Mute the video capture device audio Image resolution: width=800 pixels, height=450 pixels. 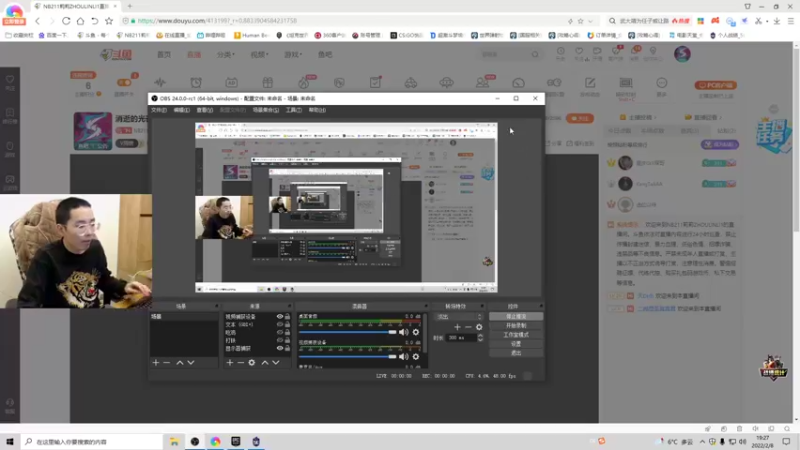pos(404,357)
